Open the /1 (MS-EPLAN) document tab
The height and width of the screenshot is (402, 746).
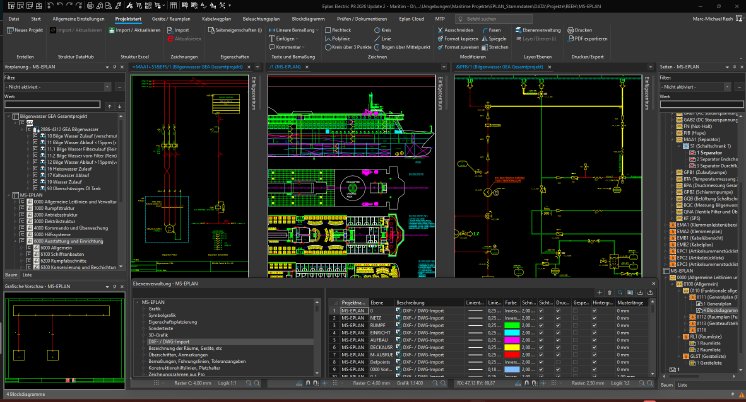click(285, 67)
